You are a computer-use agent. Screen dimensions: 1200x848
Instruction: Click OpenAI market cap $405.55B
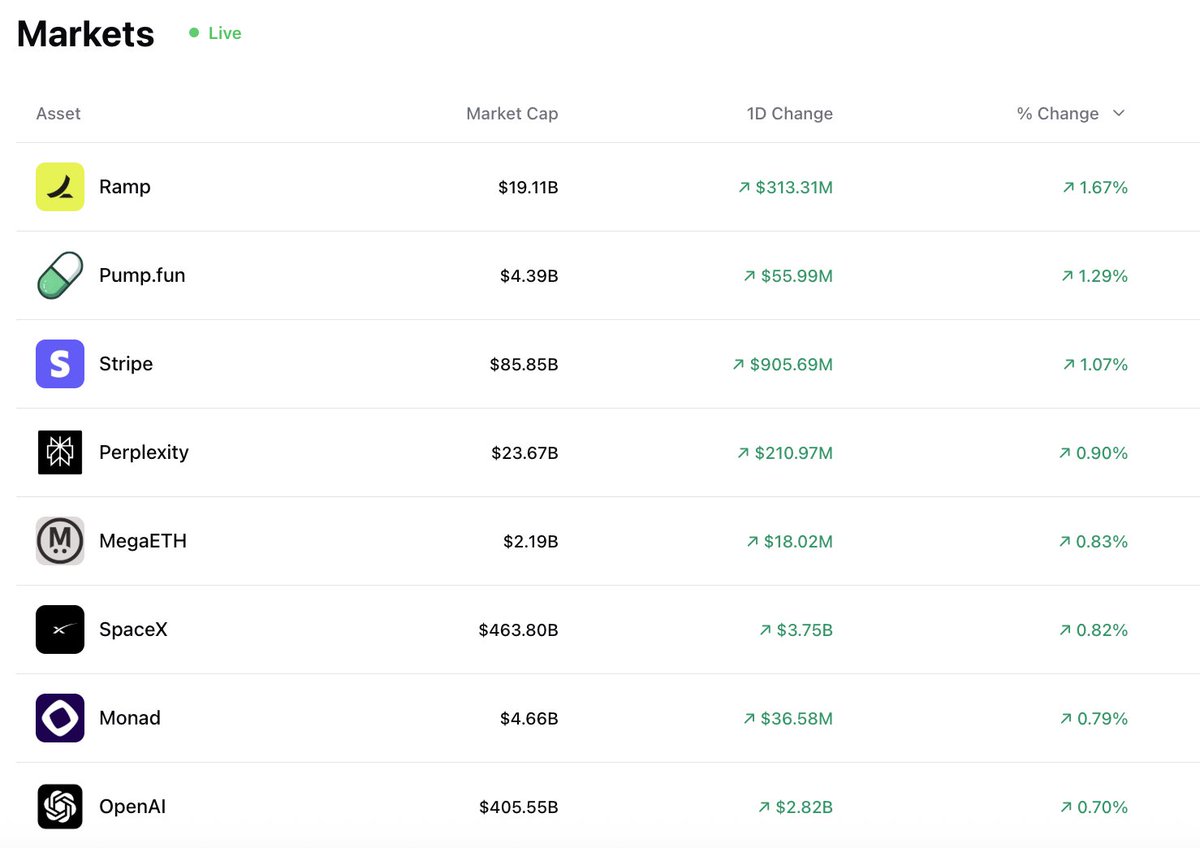coord(518,807)
